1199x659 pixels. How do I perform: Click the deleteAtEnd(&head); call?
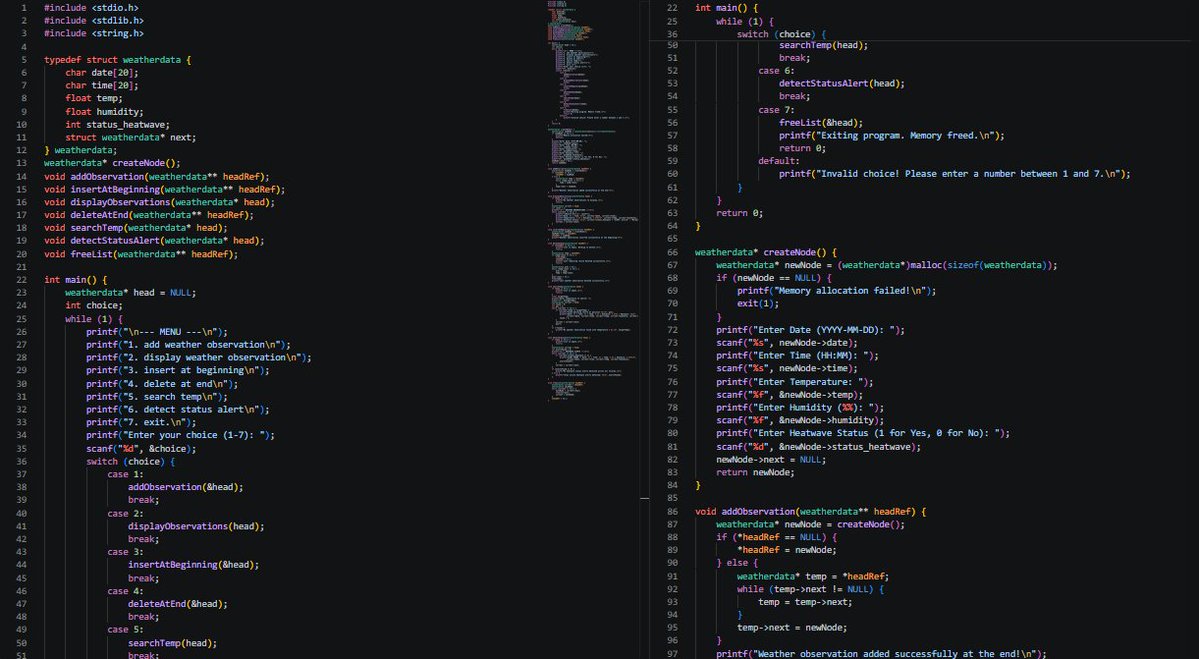(x=178, y=604)
